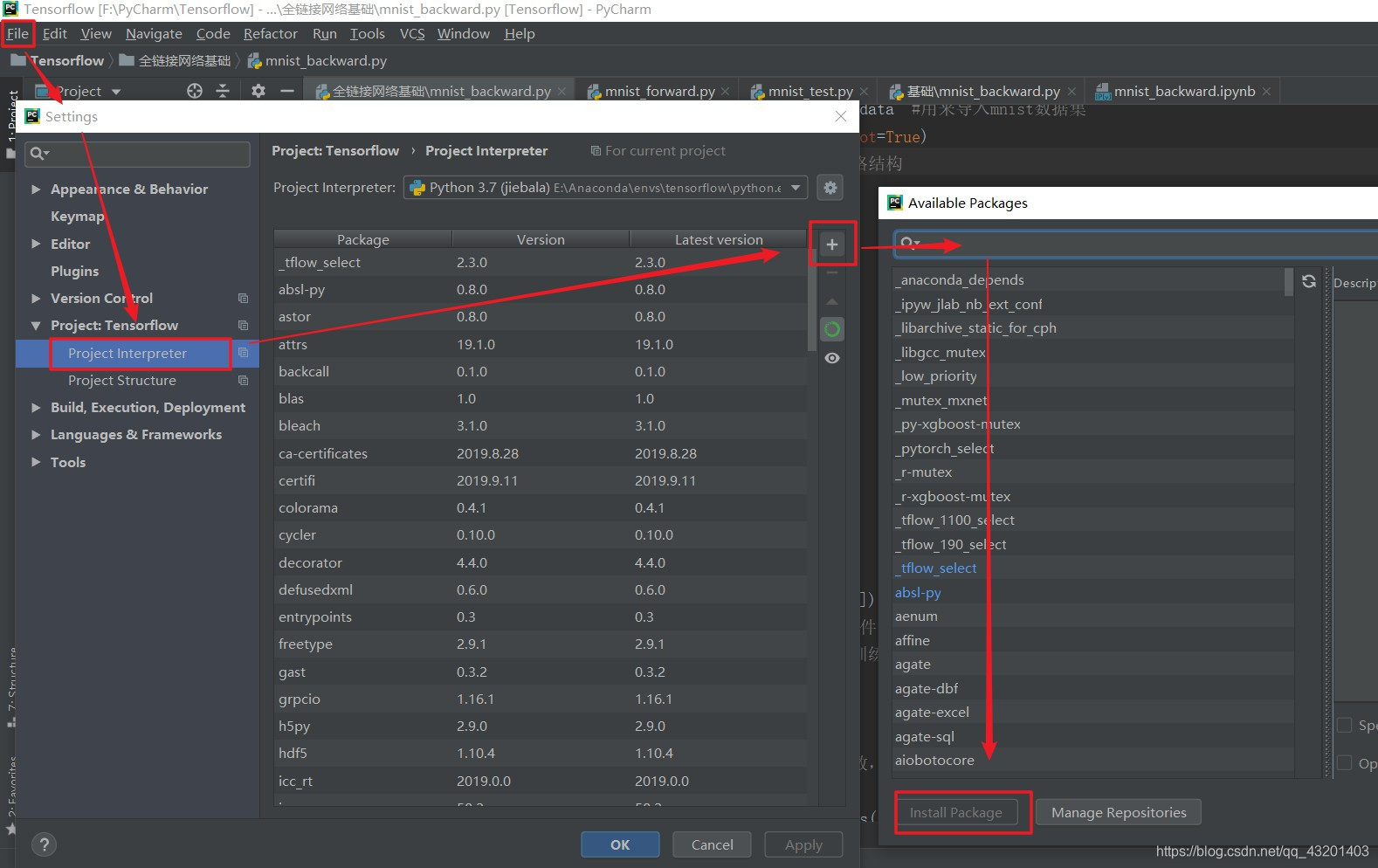Hide the project tool window
This screenshot has width=1378, height=868.
(286, 91)
